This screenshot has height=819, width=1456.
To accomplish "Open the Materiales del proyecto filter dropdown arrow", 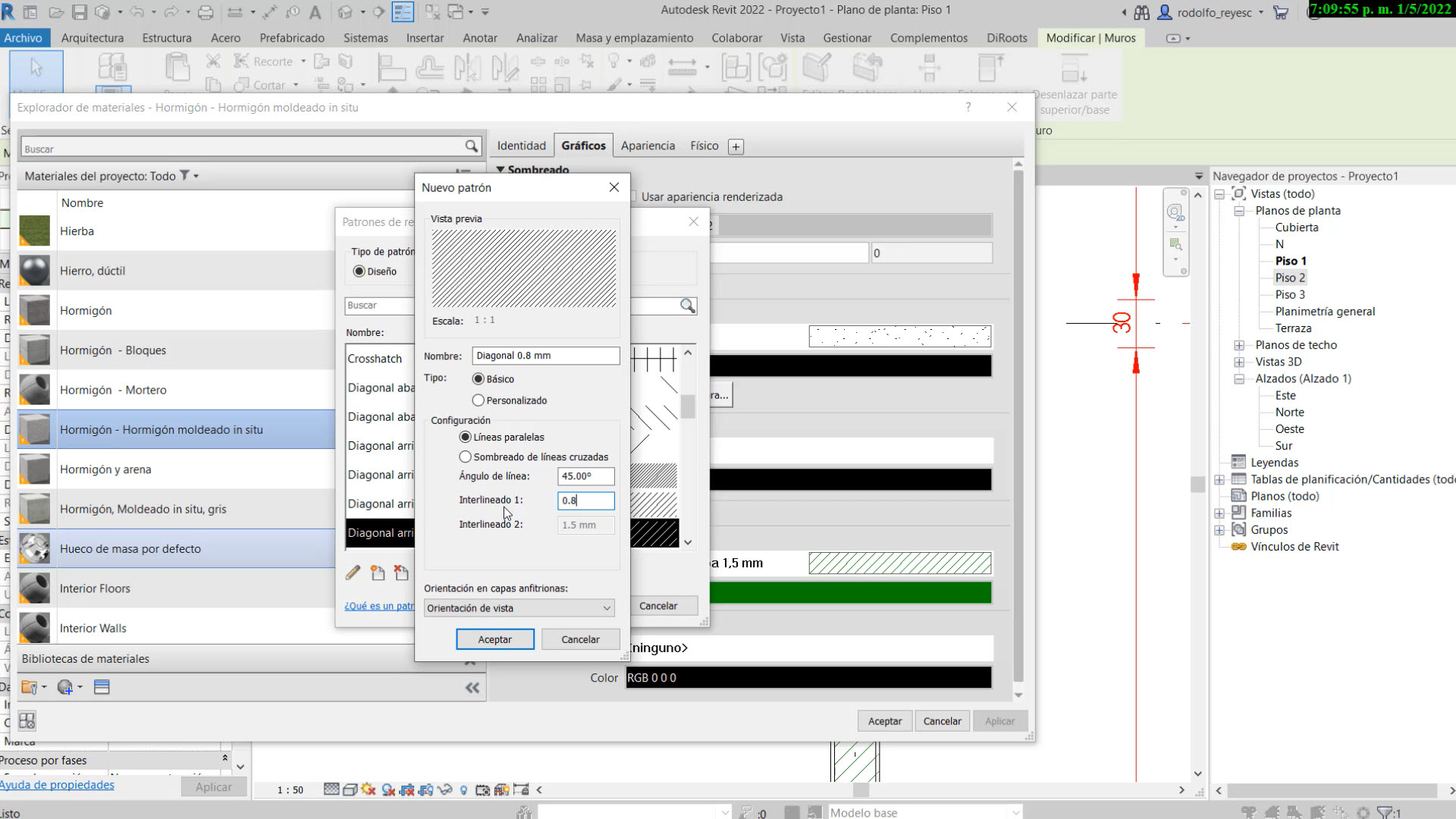I will pyautogui.click(x=196, y=176).
